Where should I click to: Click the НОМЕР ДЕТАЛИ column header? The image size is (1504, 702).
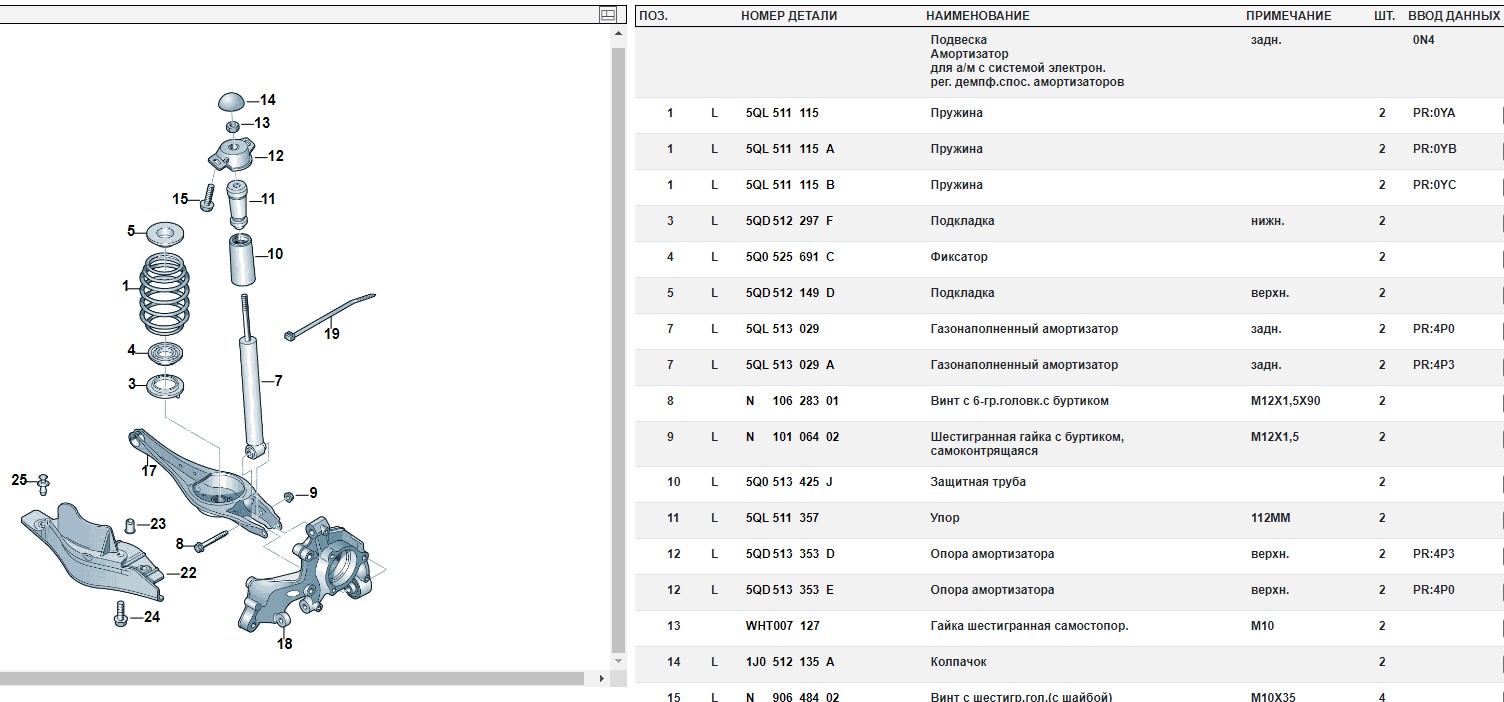789,16
